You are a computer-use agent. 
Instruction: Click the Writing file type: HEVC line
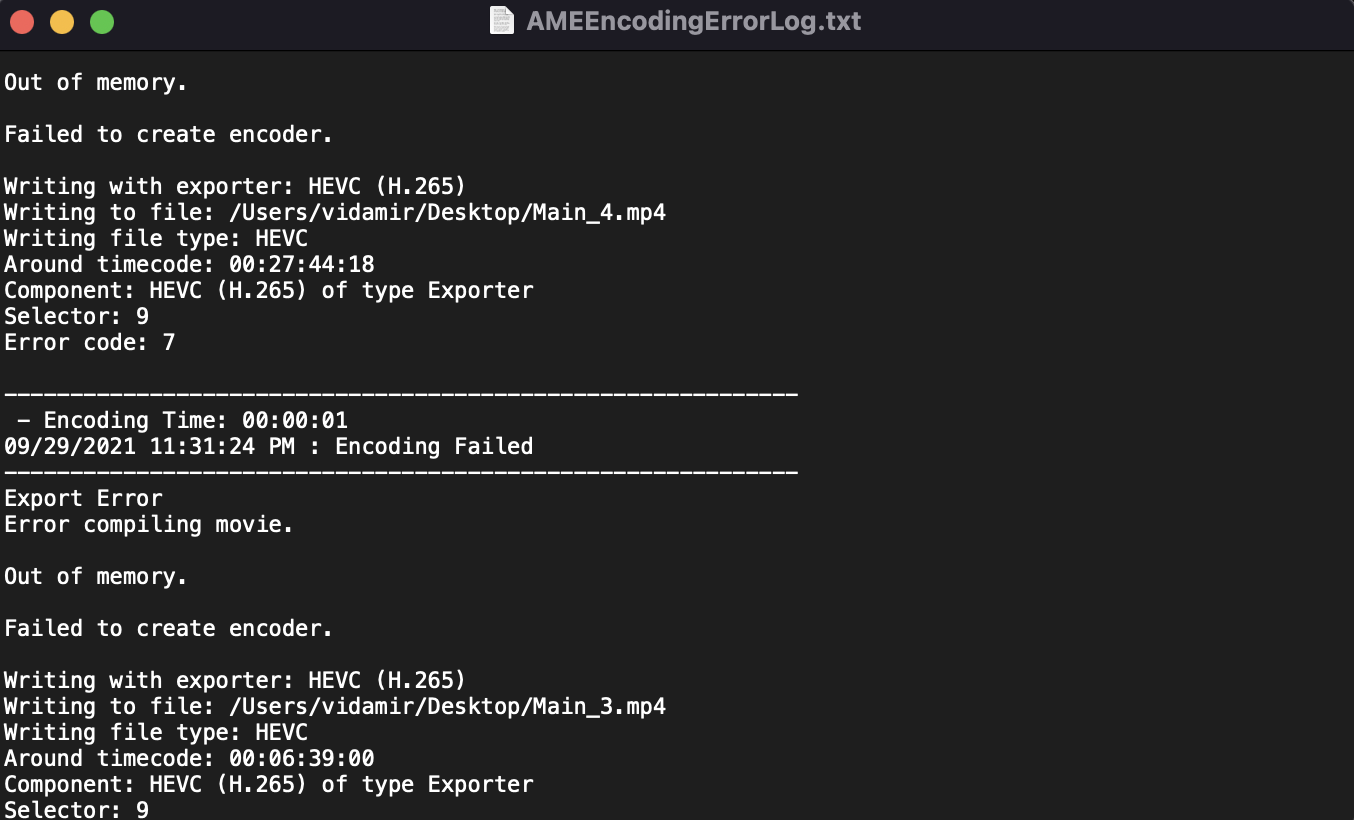point(155,238)
